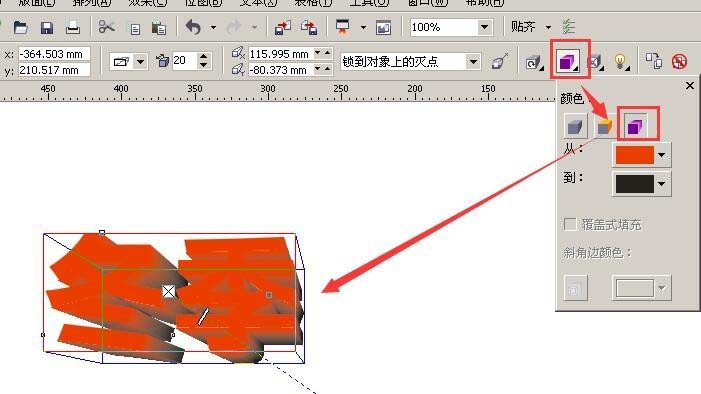Click the orange 从 color swatch
The image size is (701, 394).
634,155
